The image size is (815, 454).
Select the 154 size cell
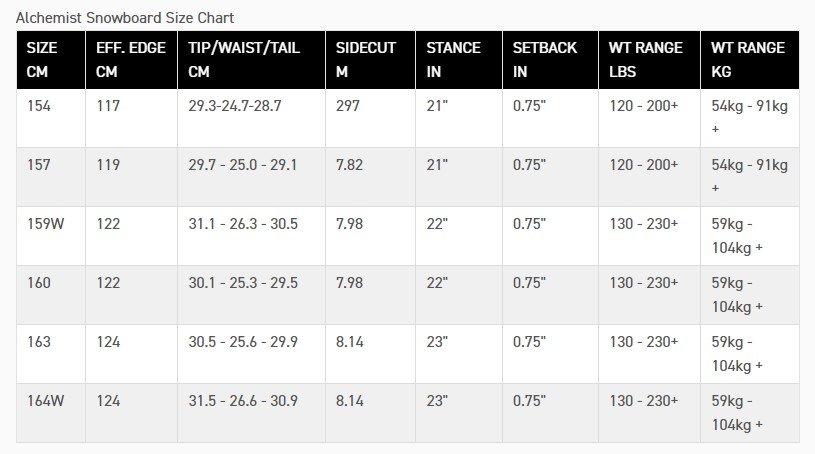51,118
